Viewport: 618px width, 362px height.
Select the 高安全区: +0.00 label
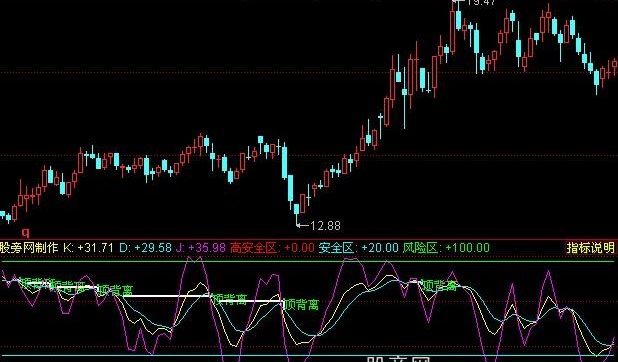272,248
